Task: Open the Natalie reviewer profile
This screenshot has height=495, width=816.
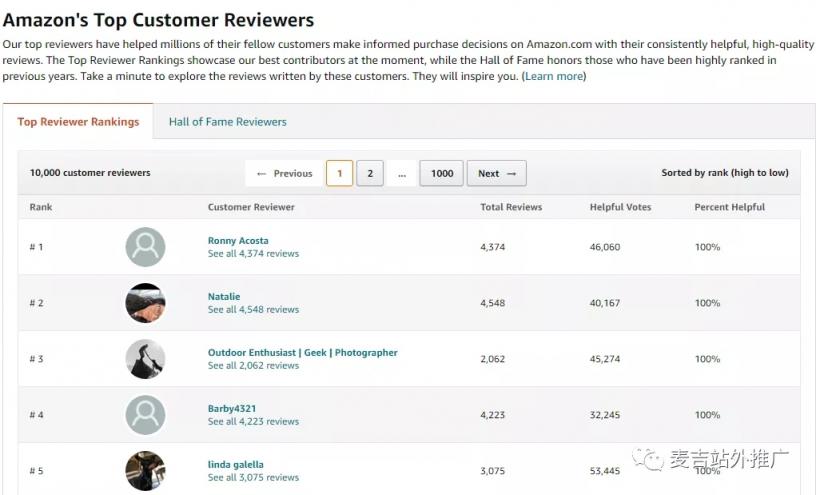Action: 224,296
